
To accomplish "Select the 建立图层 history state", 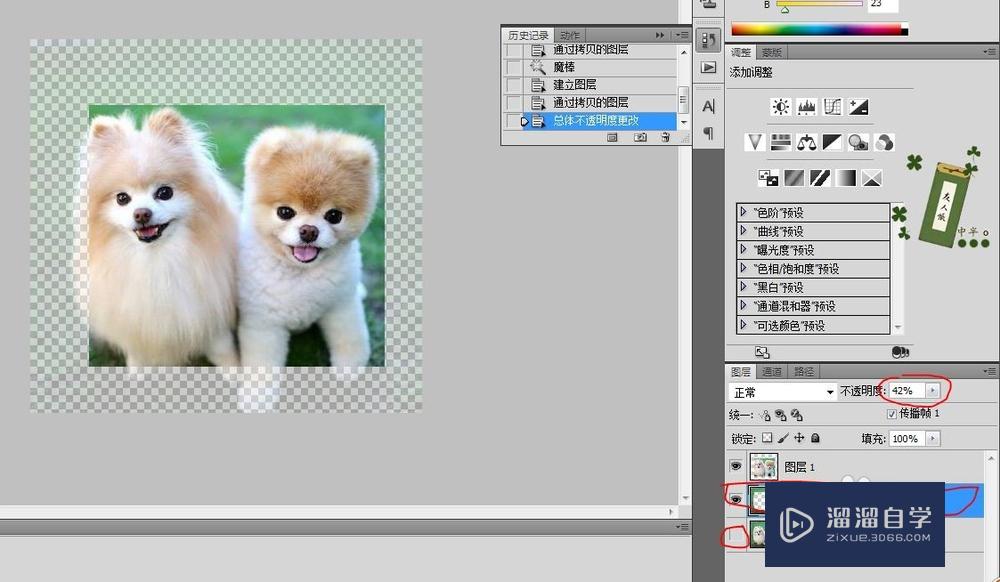I will click(x=575, y=85).
